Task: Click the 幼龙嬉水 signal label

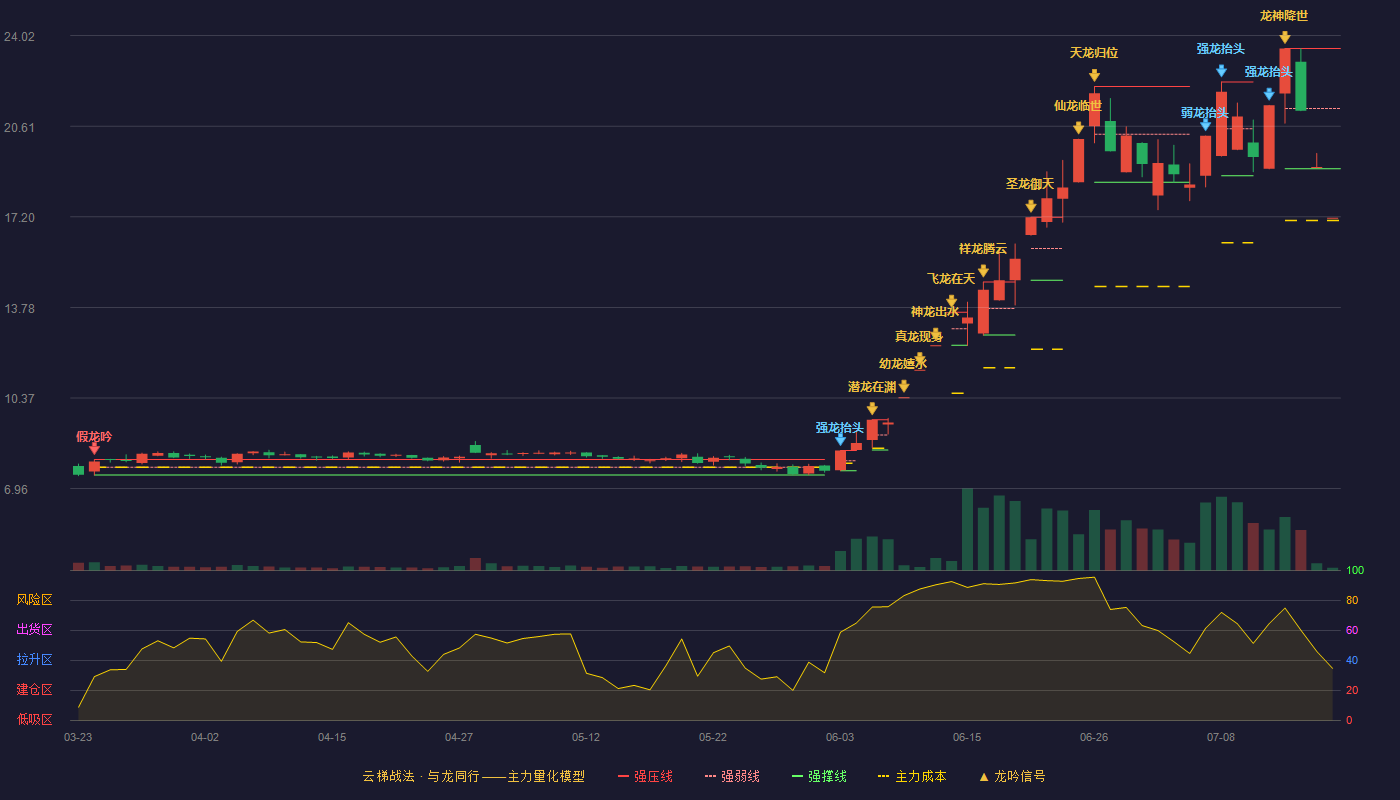Action: [903, 364]
